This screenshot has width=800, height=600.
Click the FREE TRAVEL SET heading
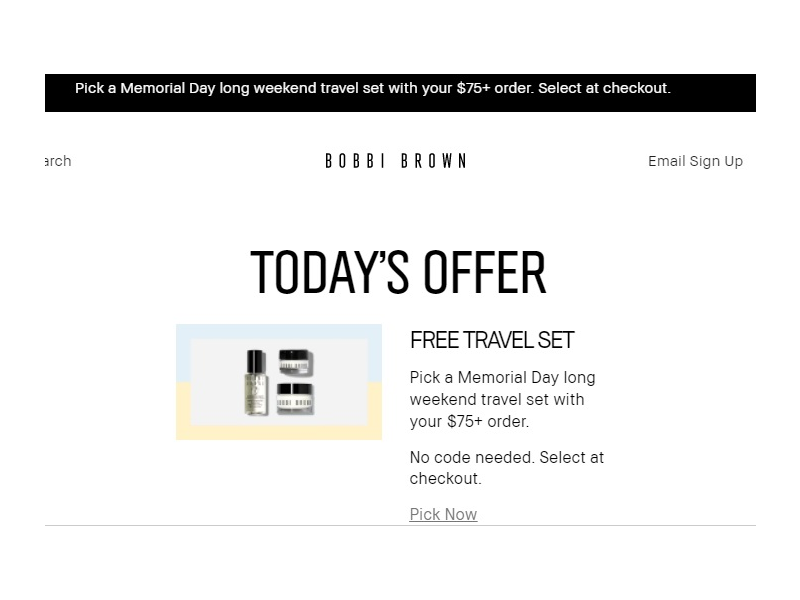(492, 340)
